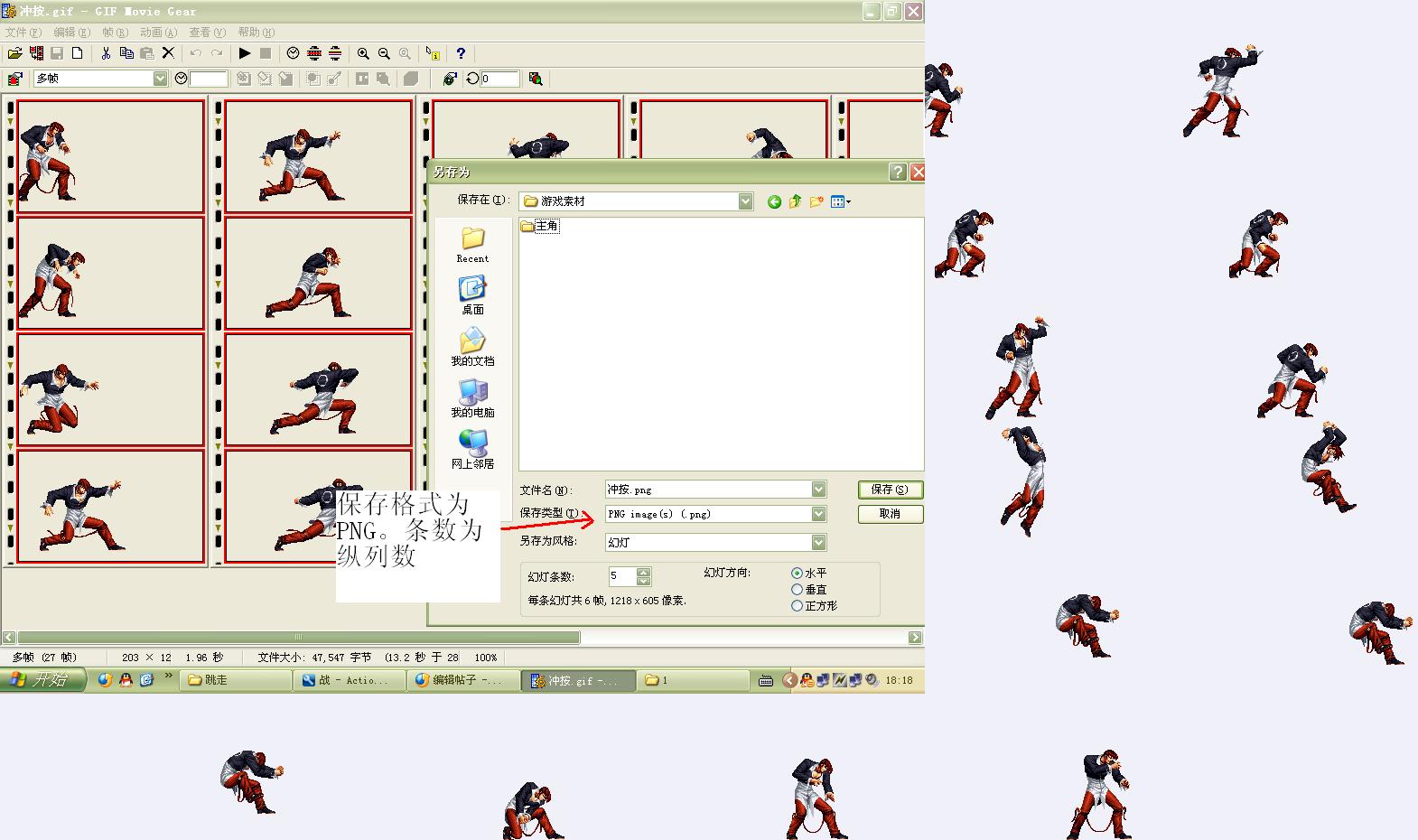Open the 编辑 menu
This screenshot has width=1418, height=840.
click(71, 33)
